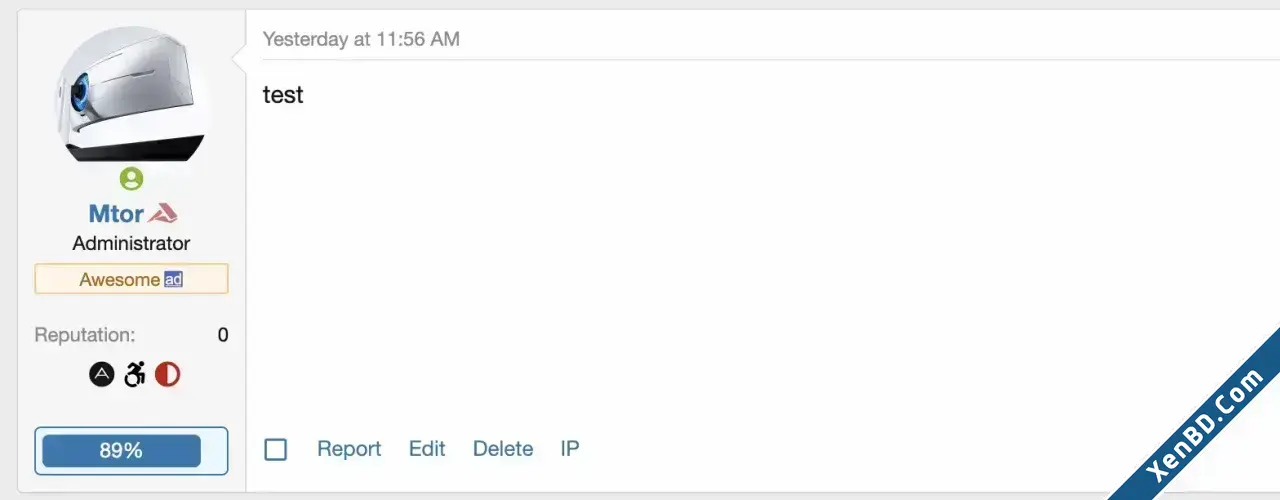Click the green online status user icon
Viewport: 1280px width, 500px height.
[131, 179]
